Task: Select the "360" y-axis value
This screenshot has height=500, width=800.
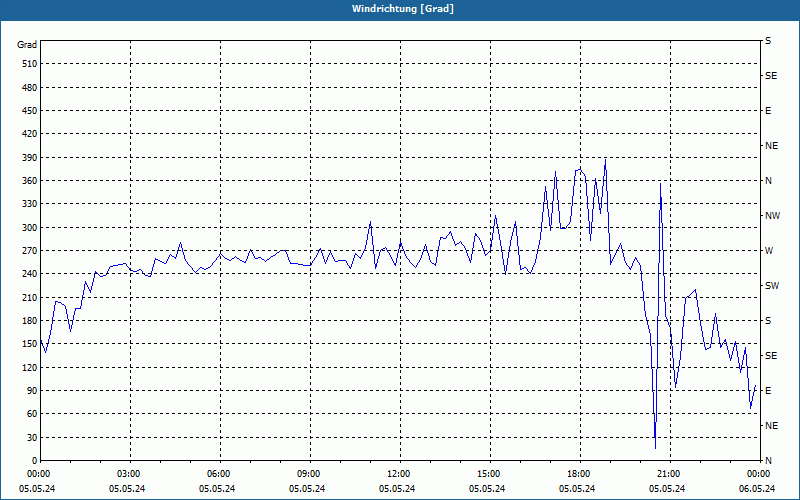Action: [30, 181]
